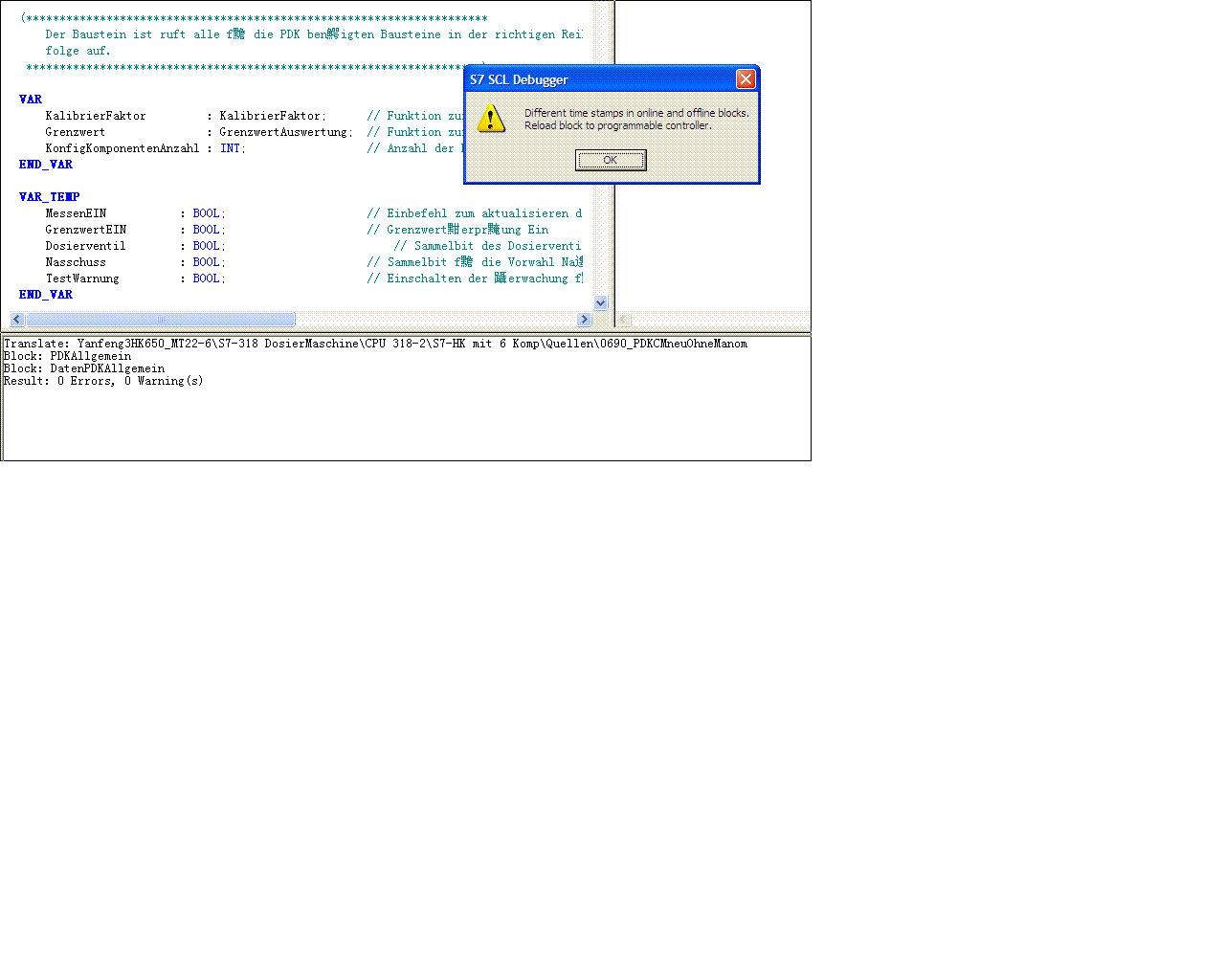Click the Nasschuss variable

coord(76,262)
